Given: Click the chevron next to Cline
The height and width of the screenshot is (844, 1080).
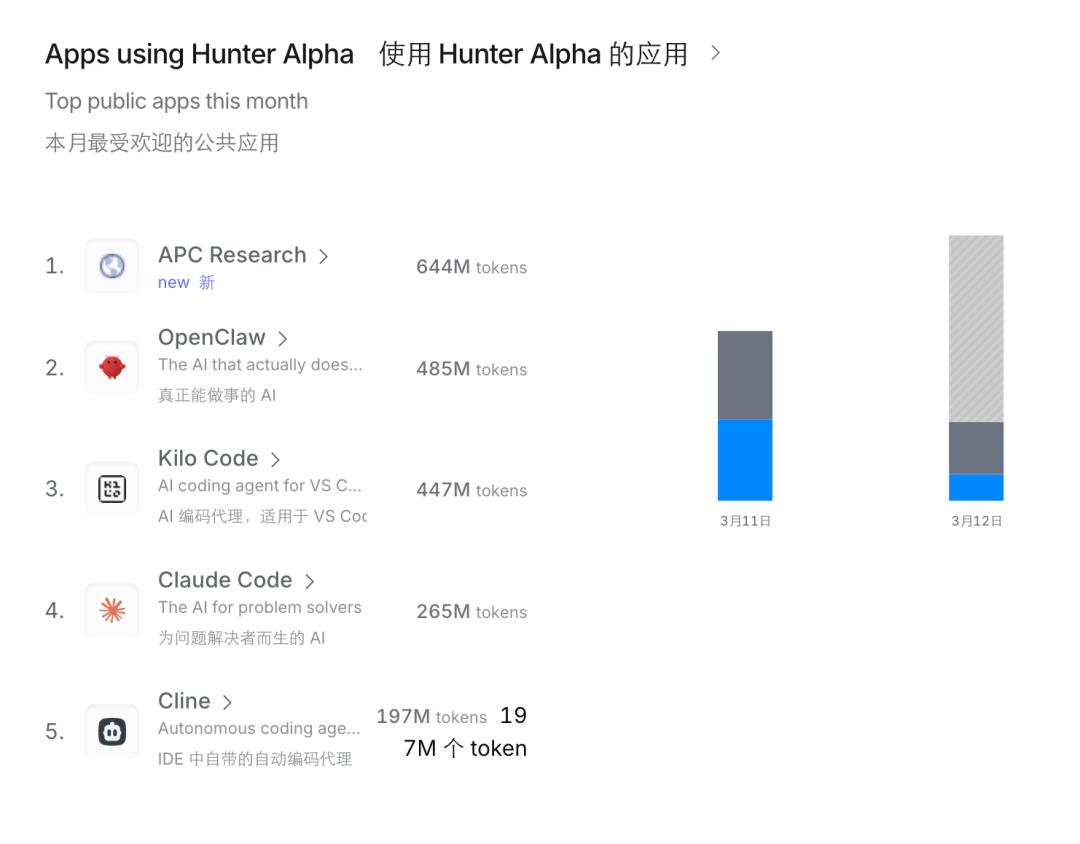Looking at the screenshot, I should pyautogui.click(x=227, y=702).
